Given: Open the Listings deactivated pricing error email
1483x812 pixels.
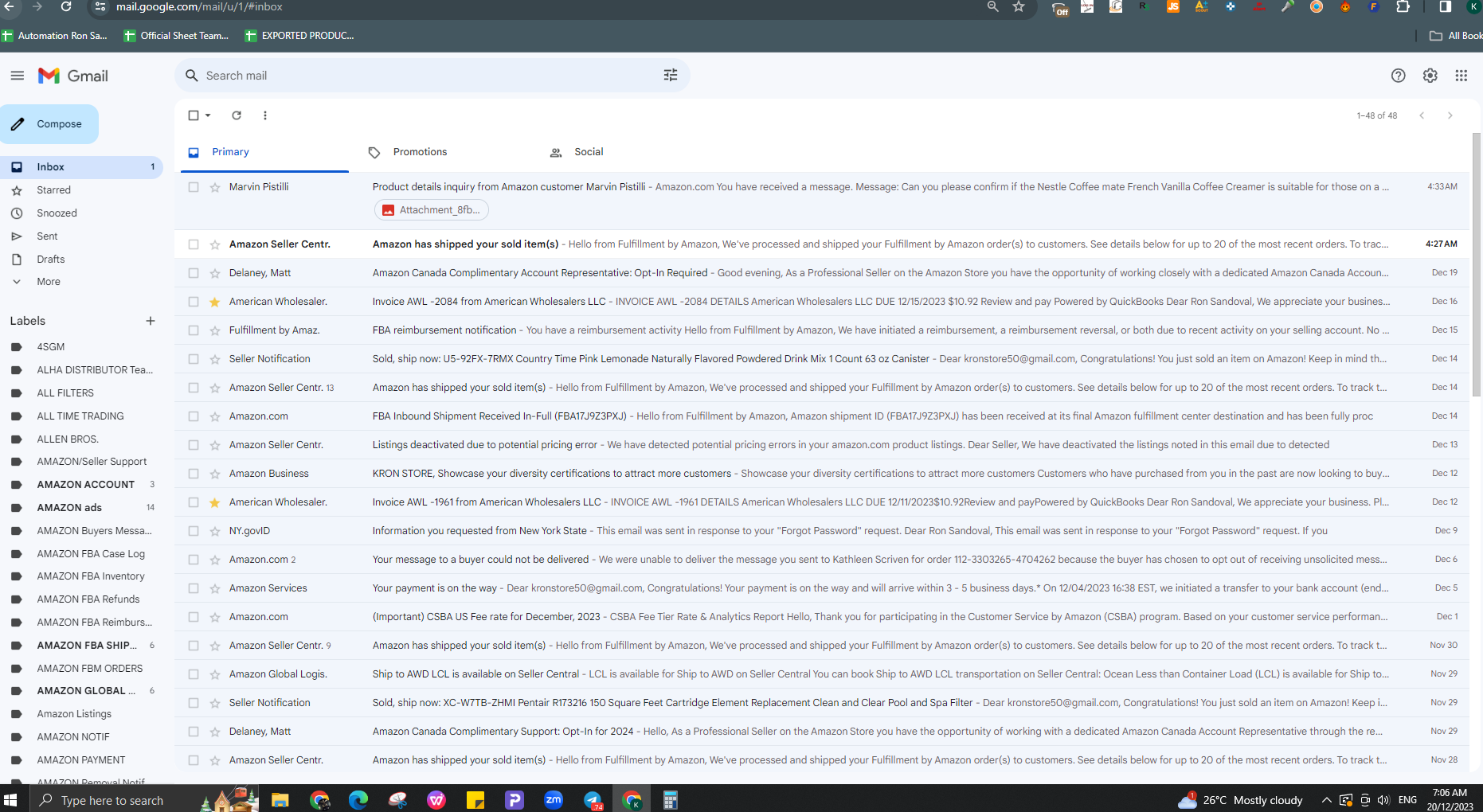Looking at the screenshot, I should [x=822, y=445].
